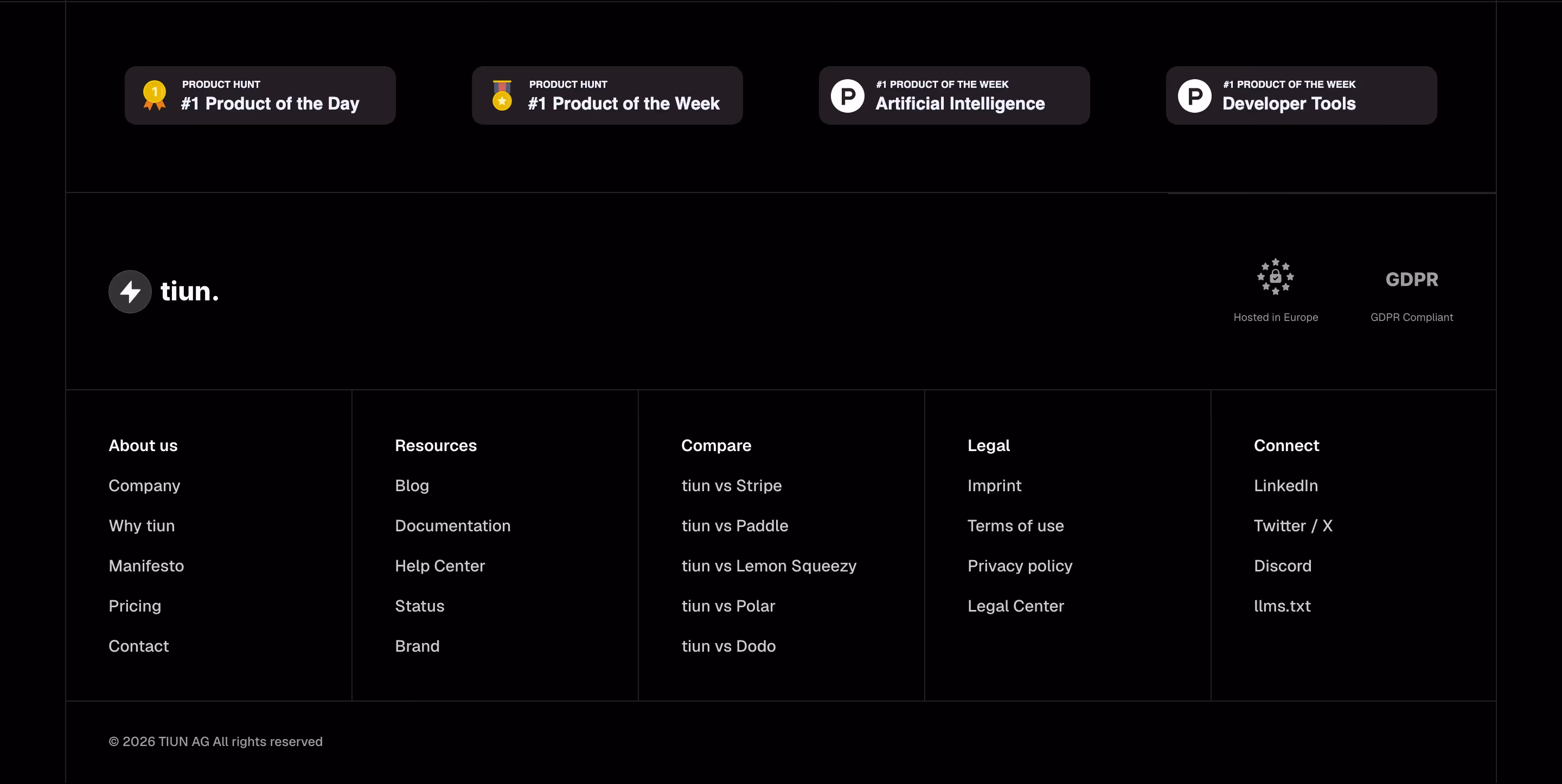
Task: Click the Product Hunt logo on Developer Tools badge
Action: (1194, 96)
